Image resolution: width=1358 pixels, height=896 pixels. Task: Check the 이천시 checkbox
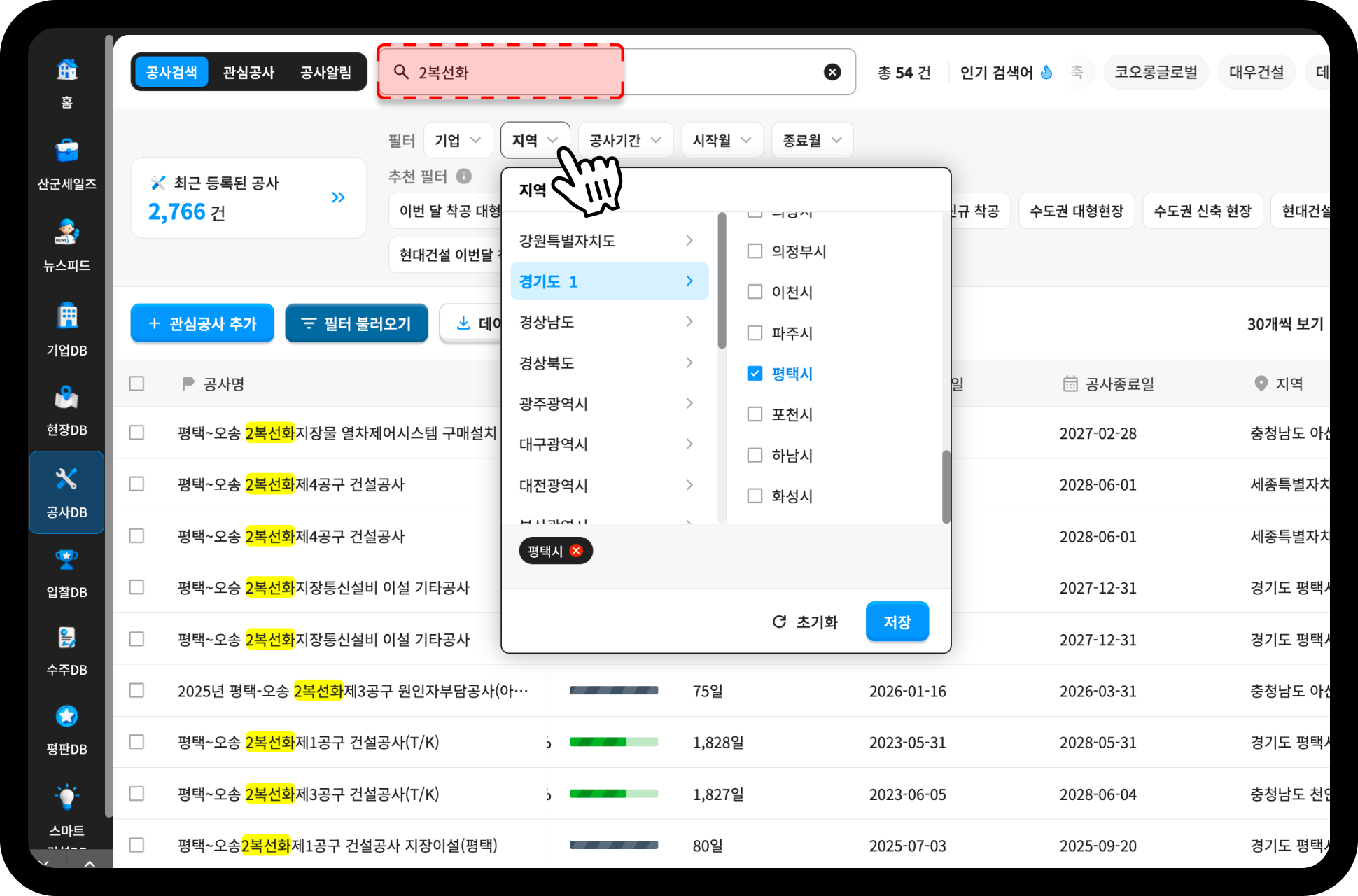coord(755,291)
